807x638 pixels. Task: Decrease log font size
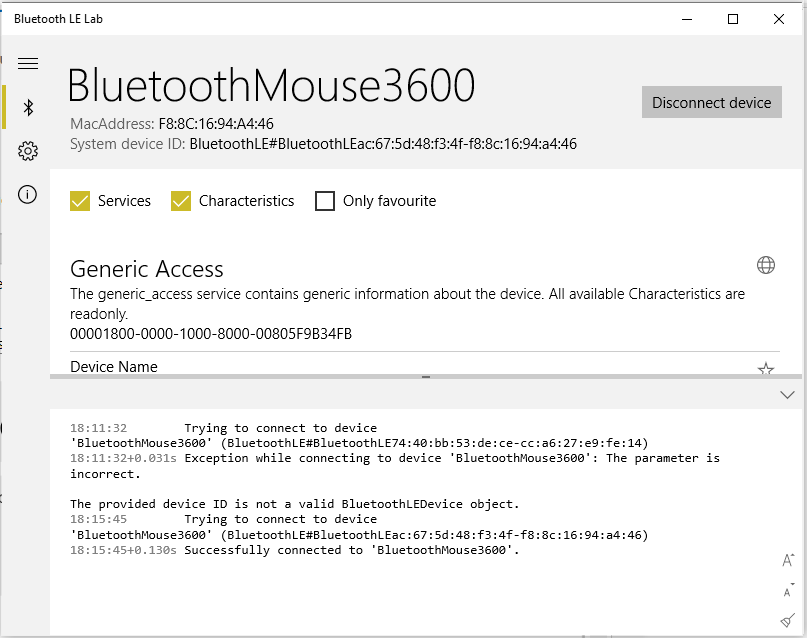[x=788, y=591]
